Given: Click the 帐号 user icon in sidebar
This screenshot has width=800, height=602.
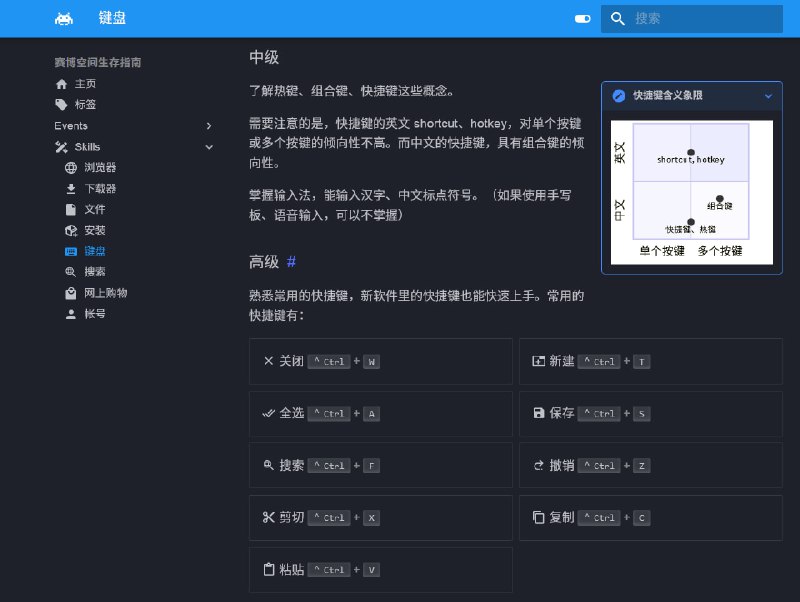Looking at the screenshot, I should click(x=70, y=313).
